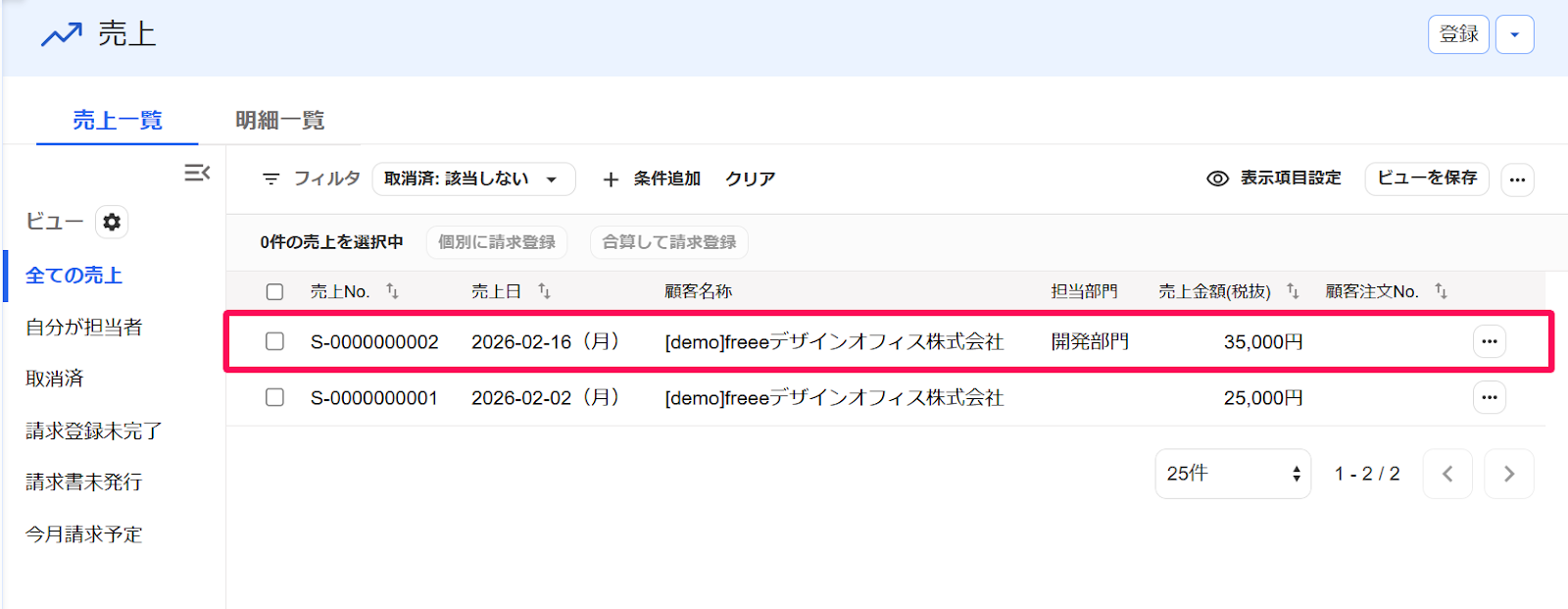
Task: Sort by 売上金額(税抜) column arrows
Action: [x=1293, y=290]
